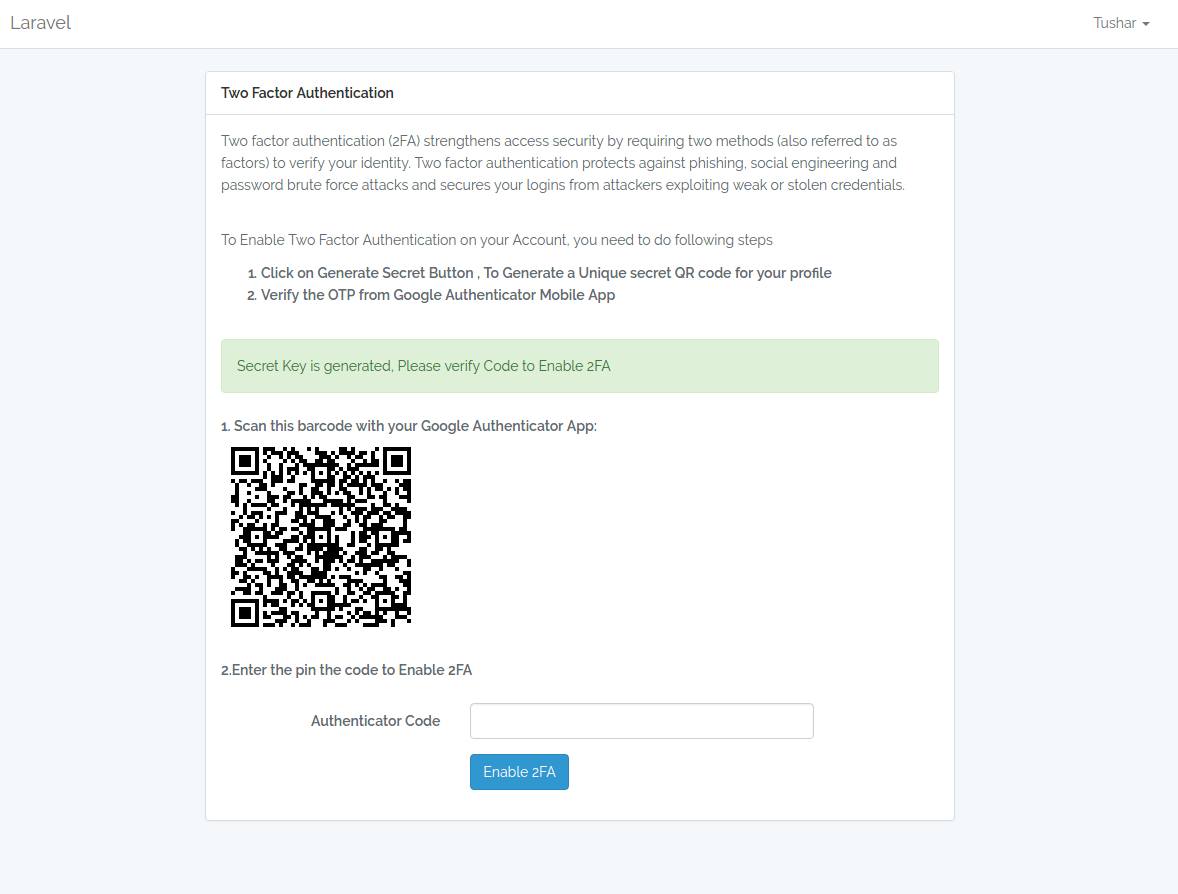Click the Enable 2FA button label text

519,771
